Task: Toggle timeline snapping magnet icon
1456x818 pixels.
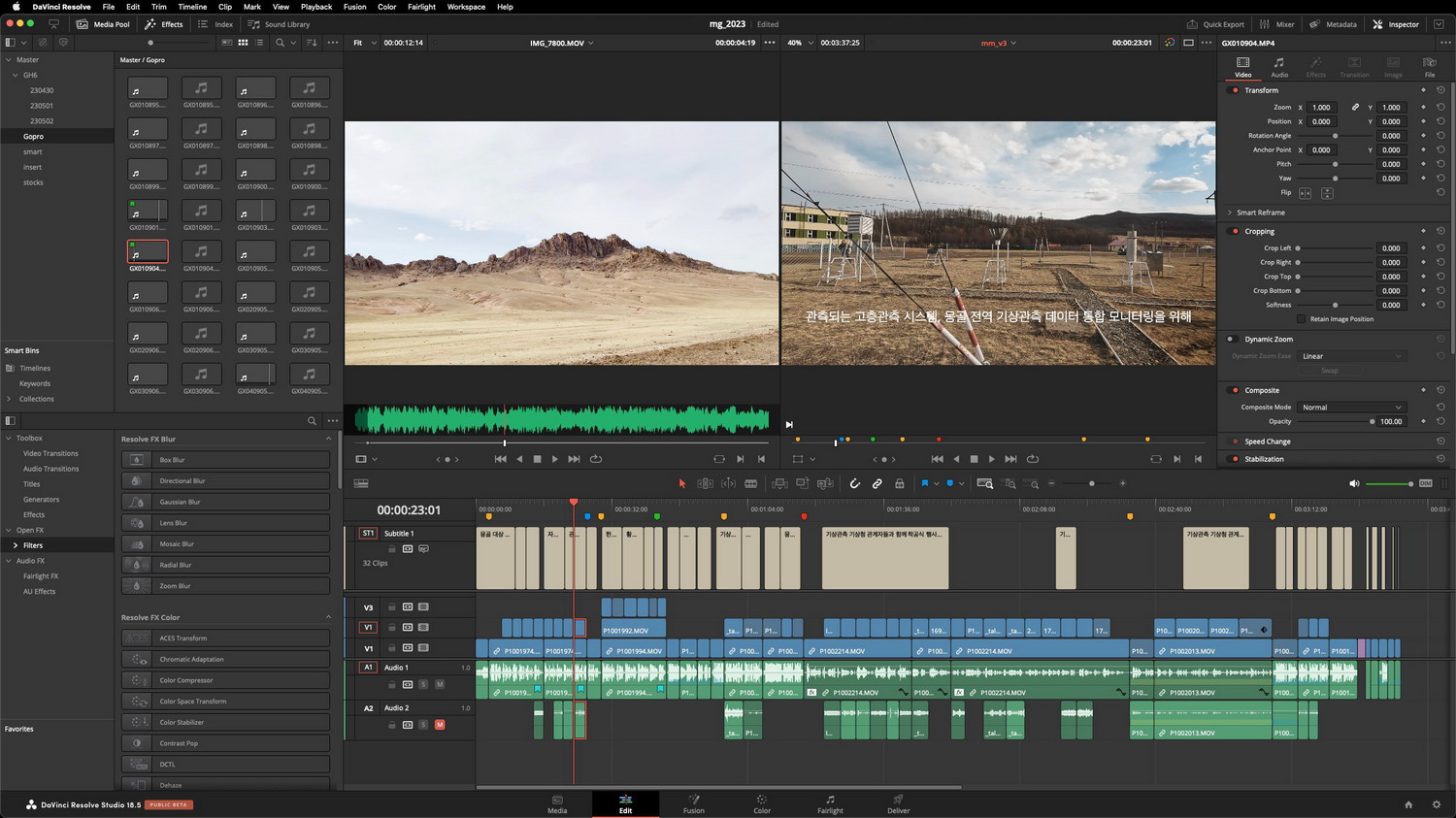Action: (x=854, y=483)
